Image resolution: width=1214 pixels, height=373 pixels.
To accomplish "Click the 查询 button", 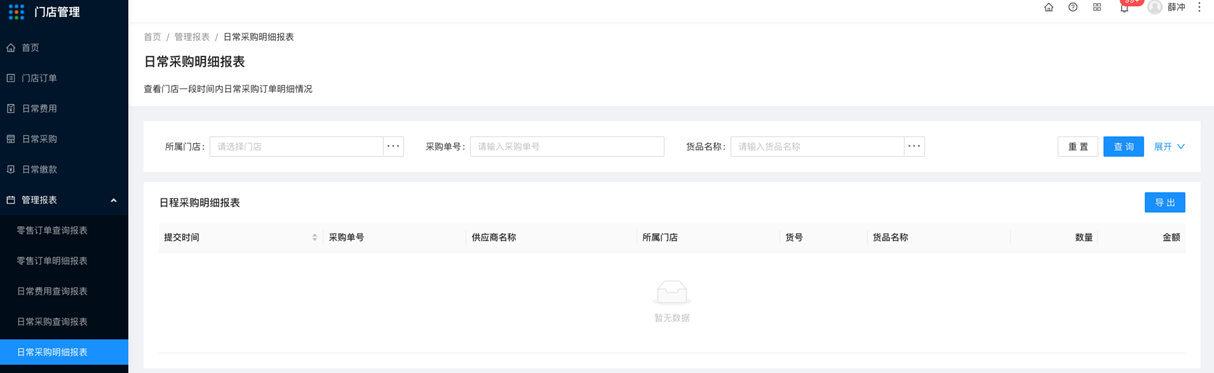I will click(x=1124, y=147).
